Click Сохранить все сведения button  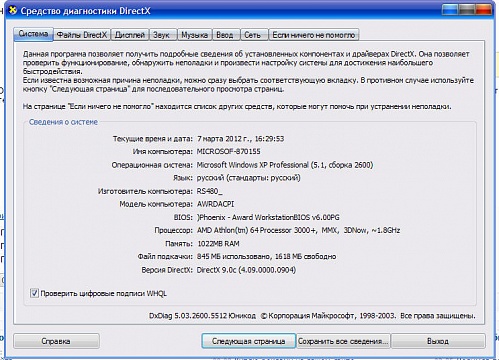pyautogui.click(x=343, y=341)
